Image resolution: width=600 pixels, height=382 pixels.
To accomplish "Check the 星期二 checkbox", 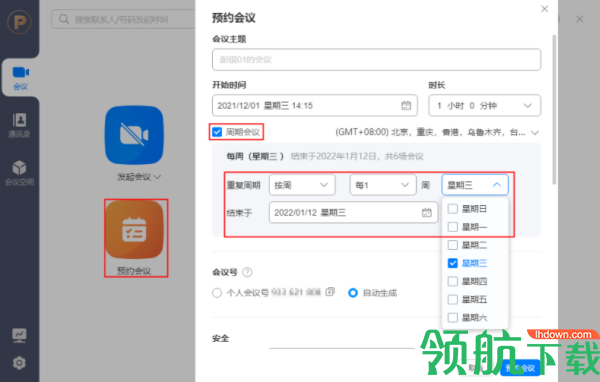I will pos(453,245).
